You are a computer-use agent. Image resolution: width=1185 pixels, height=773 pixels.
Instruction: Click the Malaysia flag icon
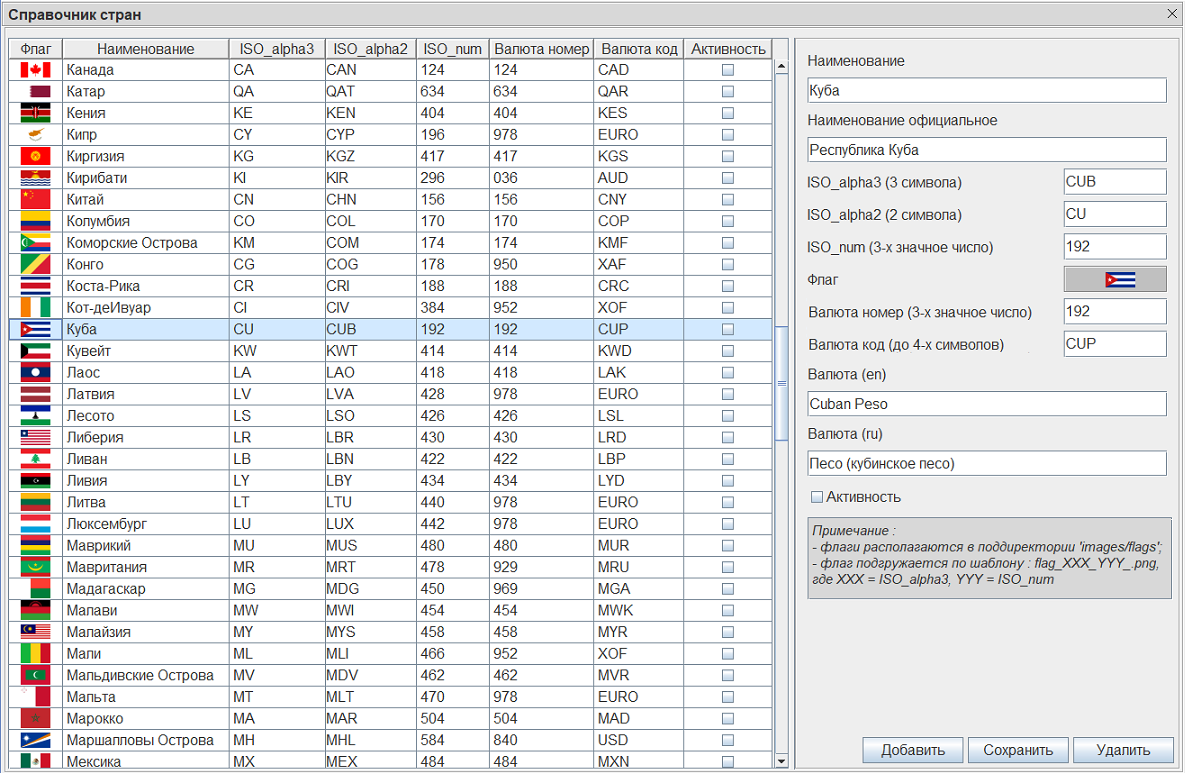pyautogui.click(x=35, y=632)
